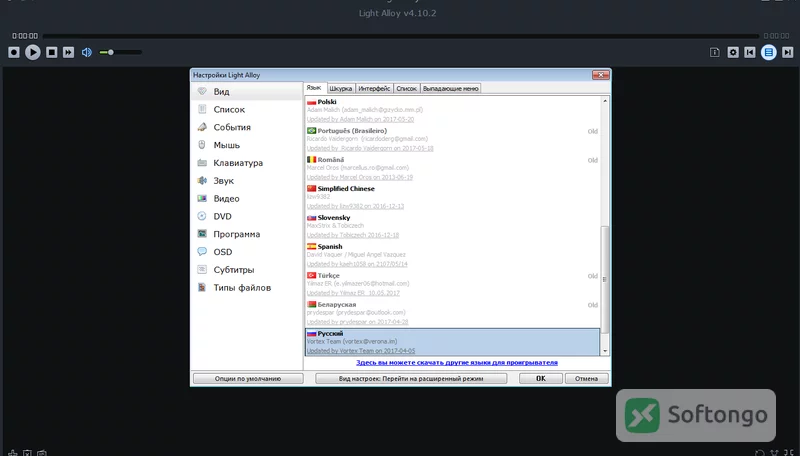Select the Список settings category
Image resolution: width=800 pixels, height=456 pixels.
247,109
